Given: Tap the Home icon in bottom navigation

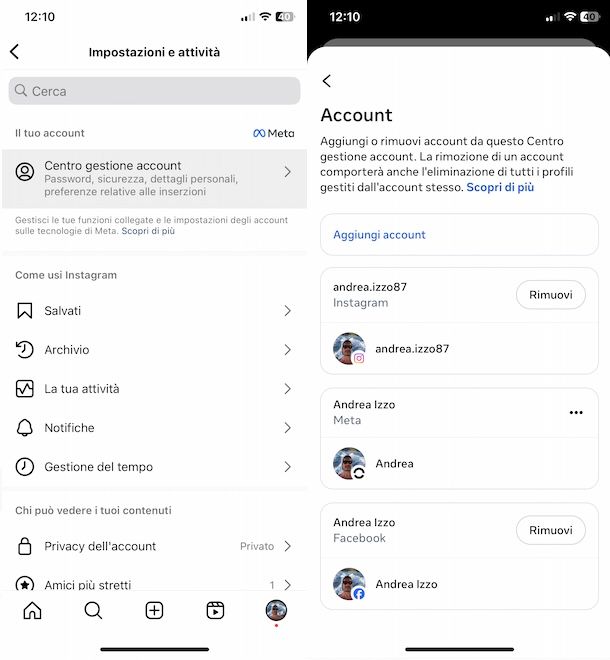Looking at the screenshot, I should [x=32, y=610].
